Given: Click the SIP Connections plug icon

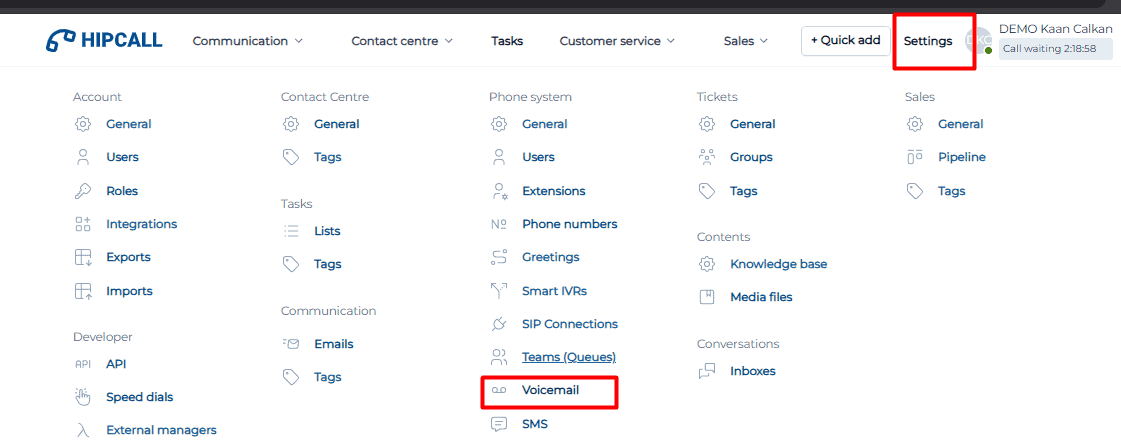Looking at the screenshot, I should point(499,324).
